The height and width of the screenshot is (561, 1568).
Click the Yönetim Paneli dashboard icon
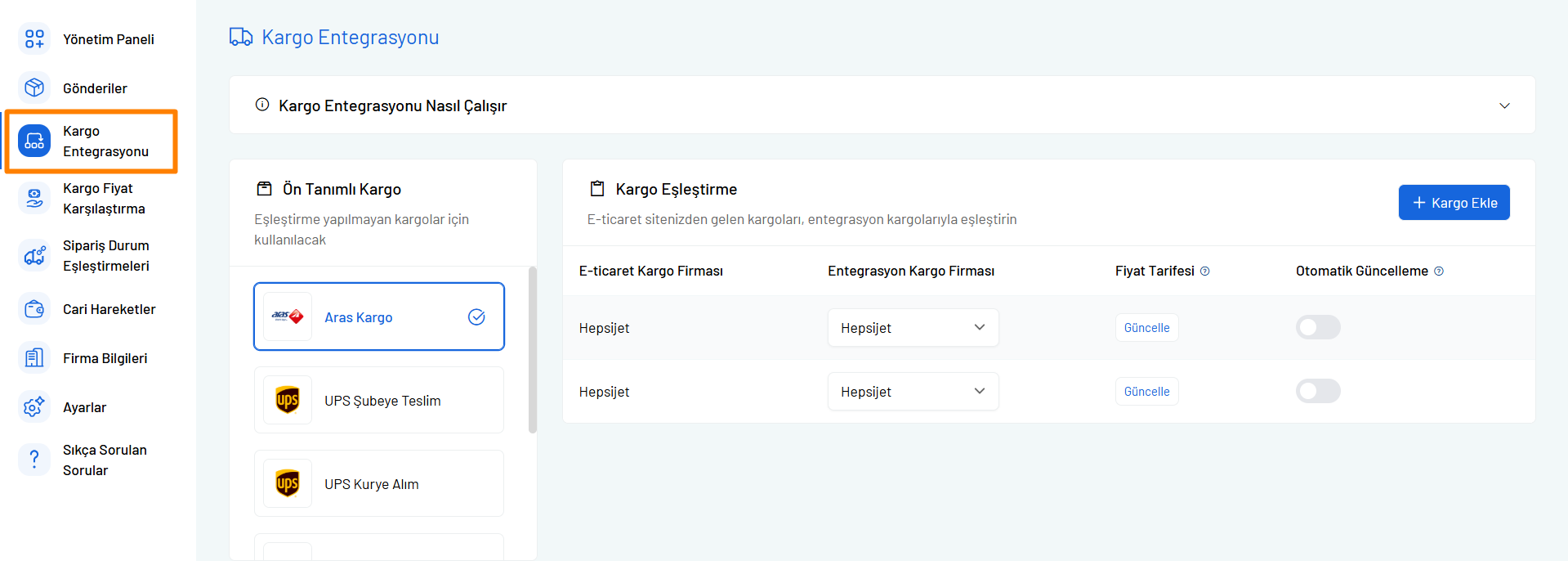coord(34,39)
